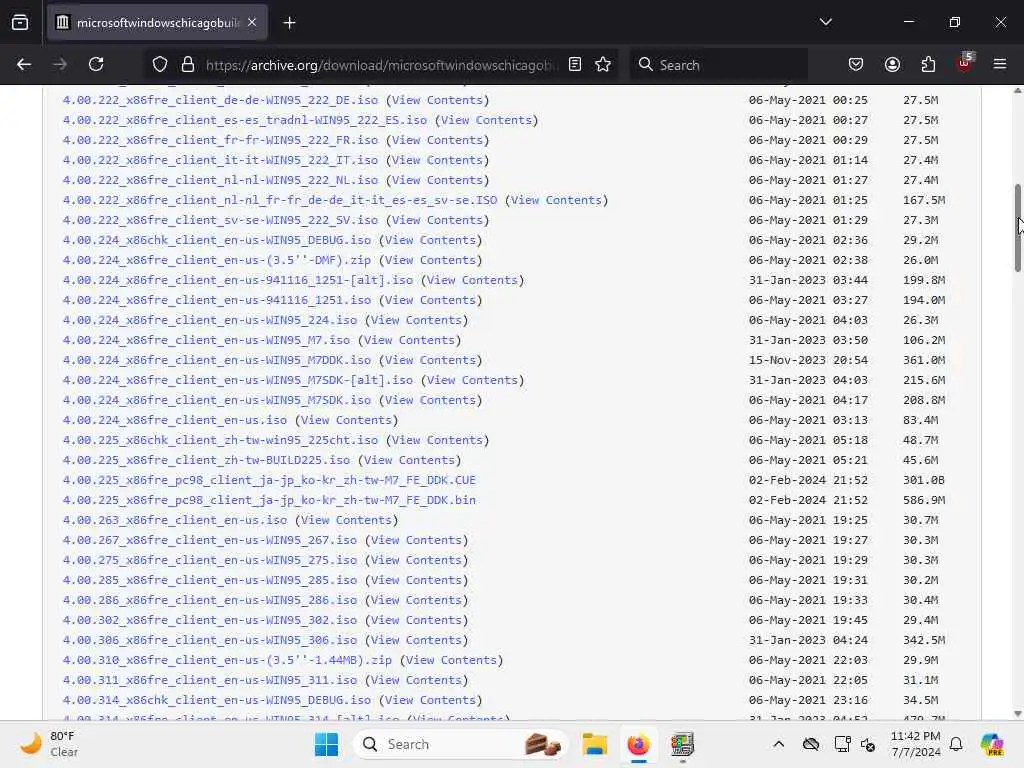This screenshot has width=1024, height=768.
Task: View Contents of WIN95_267.iso
Action: coord(416,540)
